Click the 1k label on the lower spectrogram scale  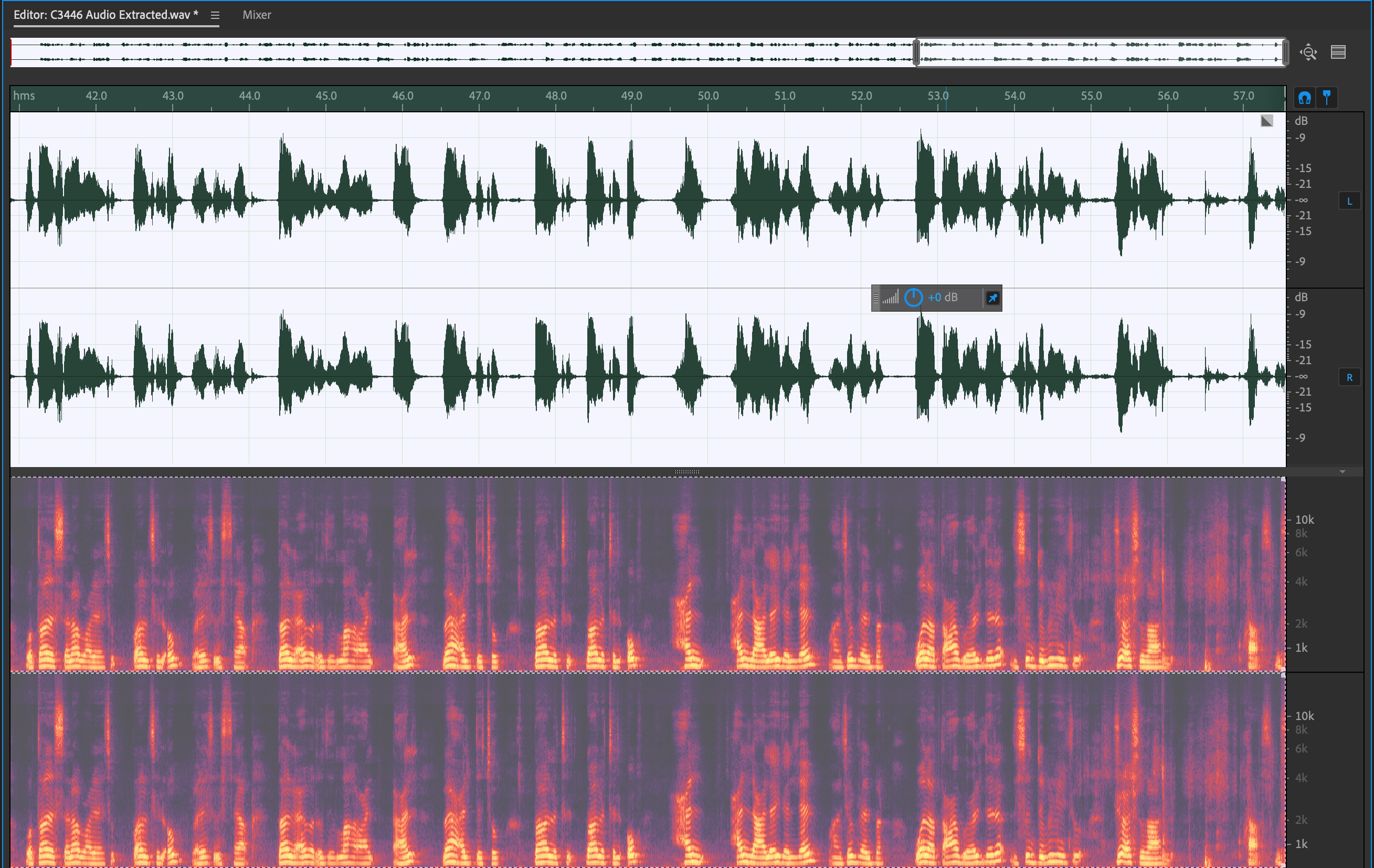pos(1301,843)
